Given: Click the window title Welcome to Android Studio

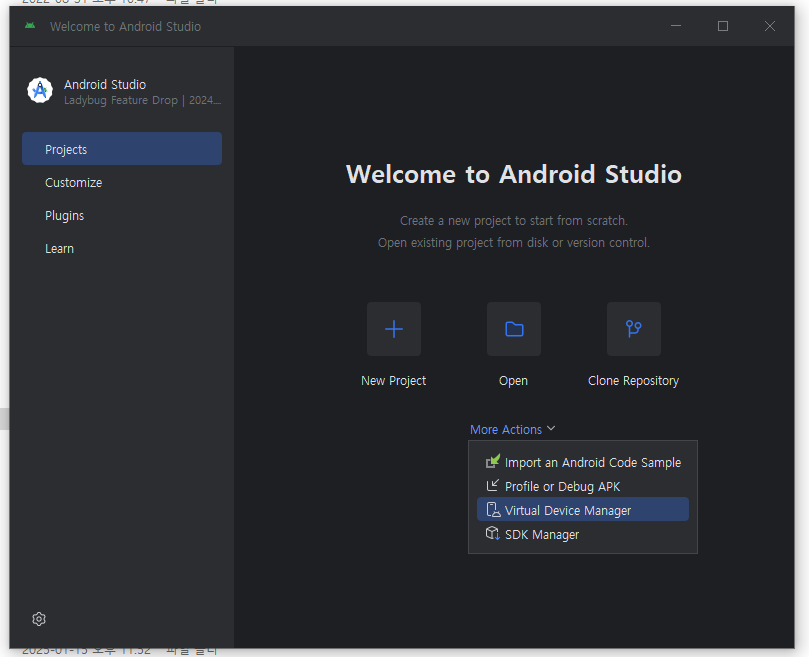Looking at the screenshot, I should (x=125, y=26).
